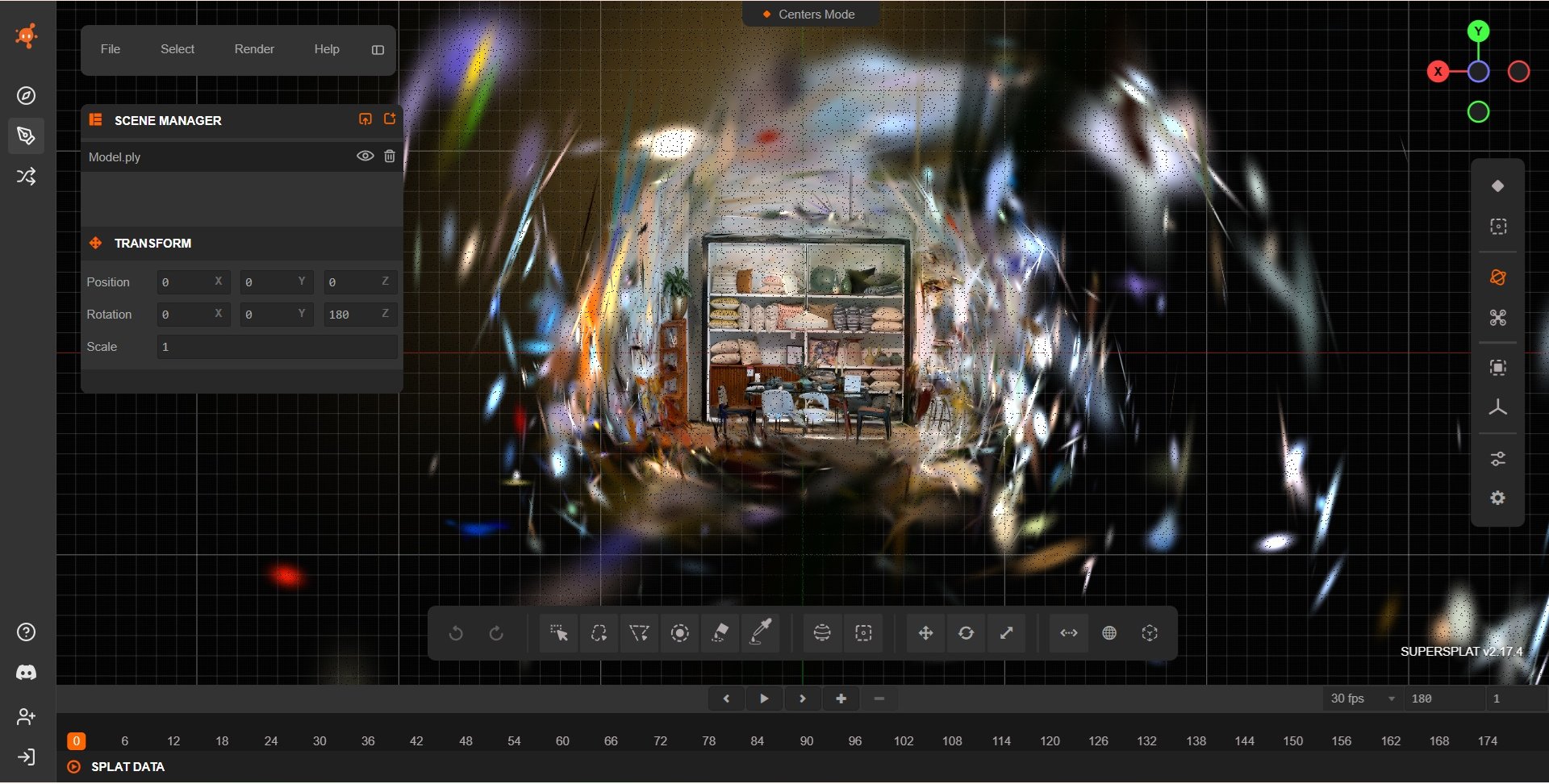Activate the measure tool

1069,633
